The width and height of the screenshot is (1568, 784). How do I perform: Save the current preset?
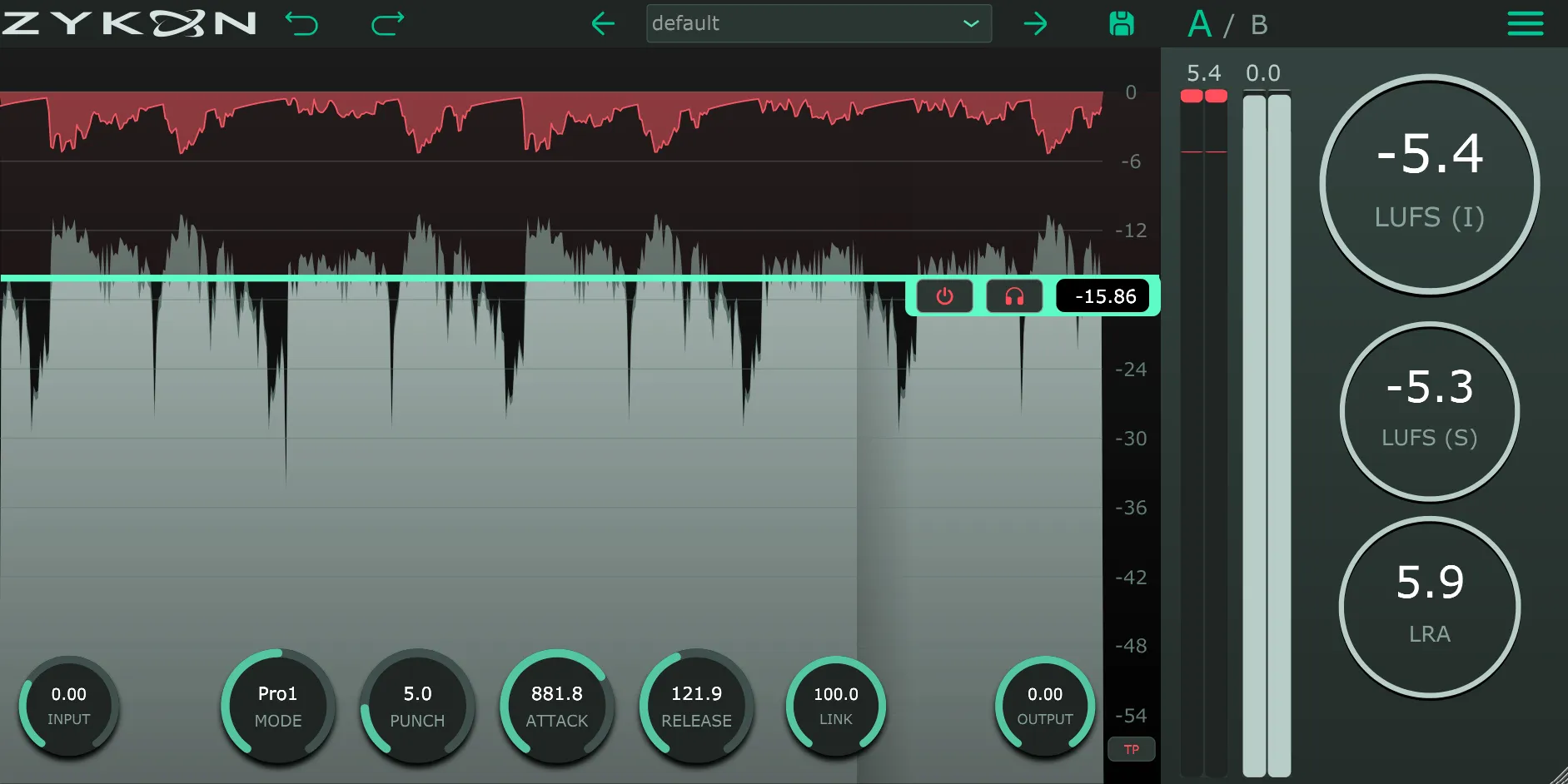(1121, 23)
